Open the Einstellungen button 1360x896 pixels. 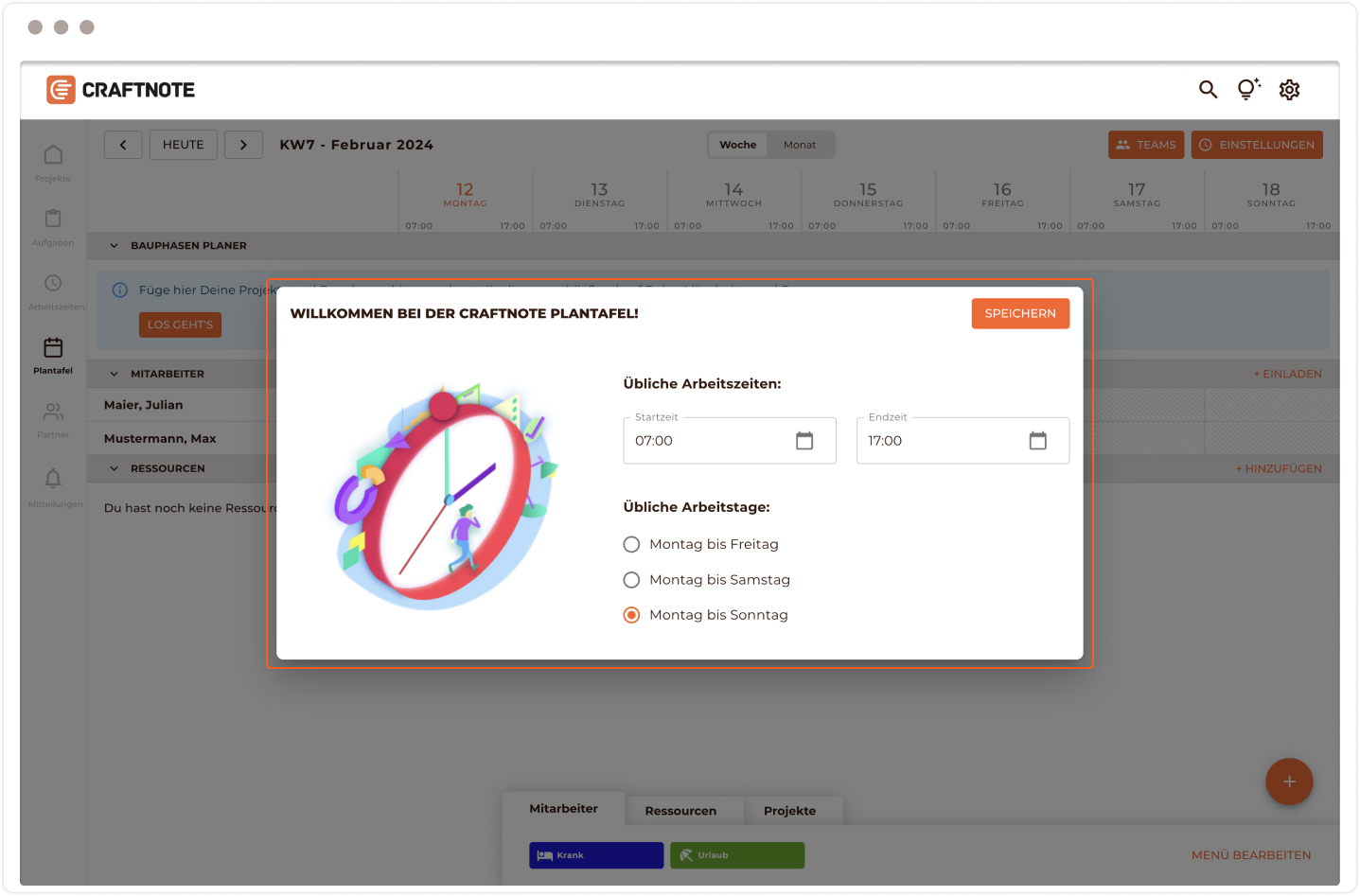point(1257,145)
